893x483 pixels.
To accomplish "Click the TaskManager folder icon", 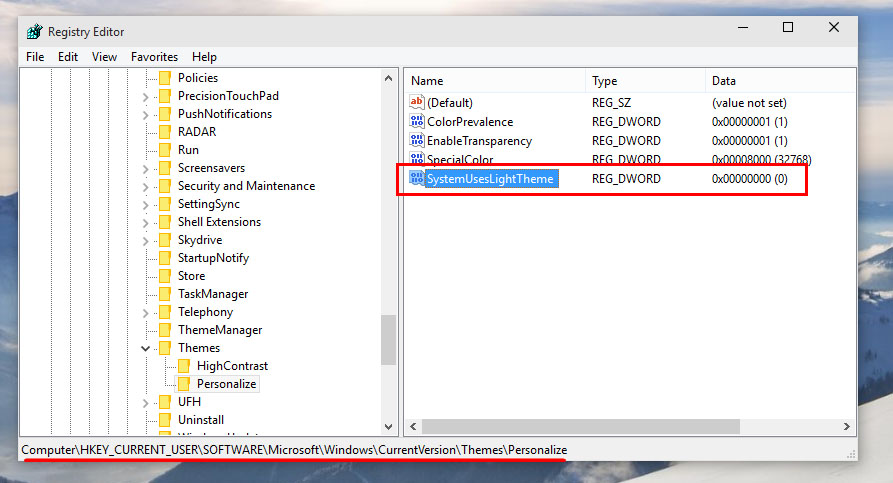I will click(x=165, y=294).
